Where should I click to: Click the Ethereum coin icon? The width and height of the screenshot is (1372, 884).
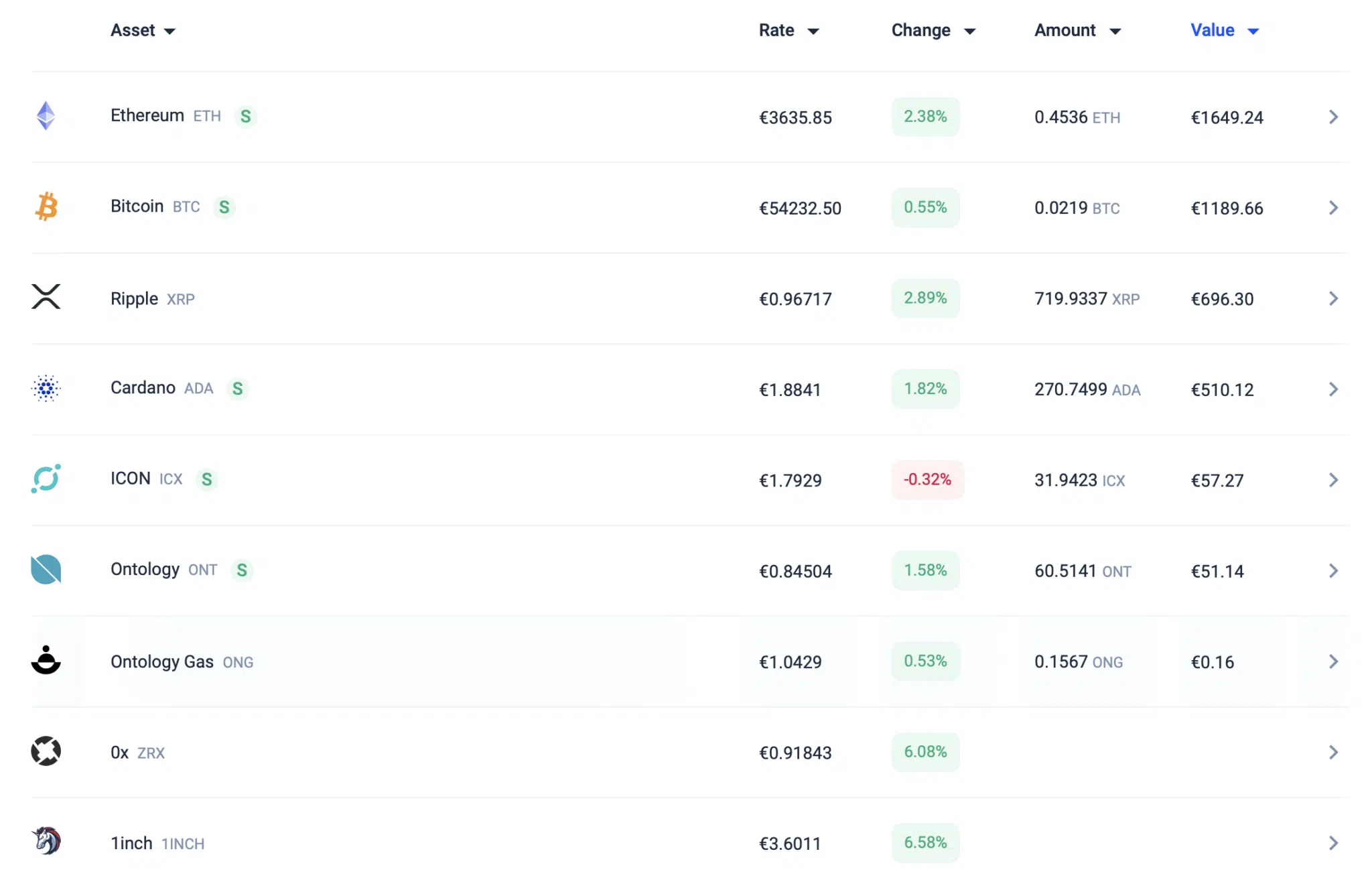coord(46,116)
